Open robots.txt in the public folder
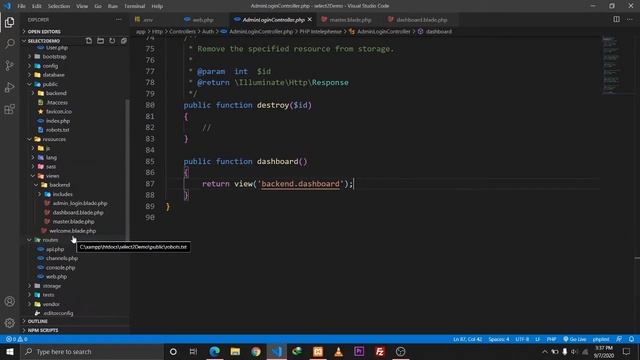Viewport: 640px width, 360px height. click(58, 130)
